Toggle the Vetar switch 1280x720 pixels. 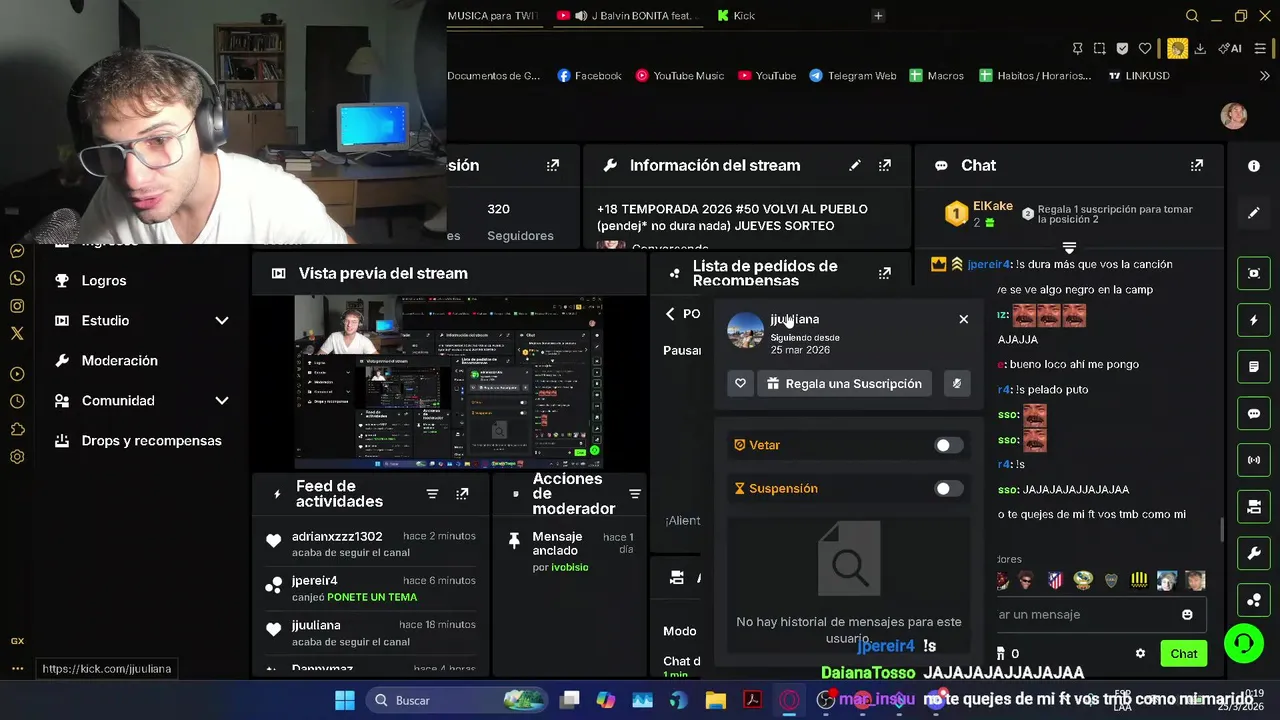(x=948, y=445)
